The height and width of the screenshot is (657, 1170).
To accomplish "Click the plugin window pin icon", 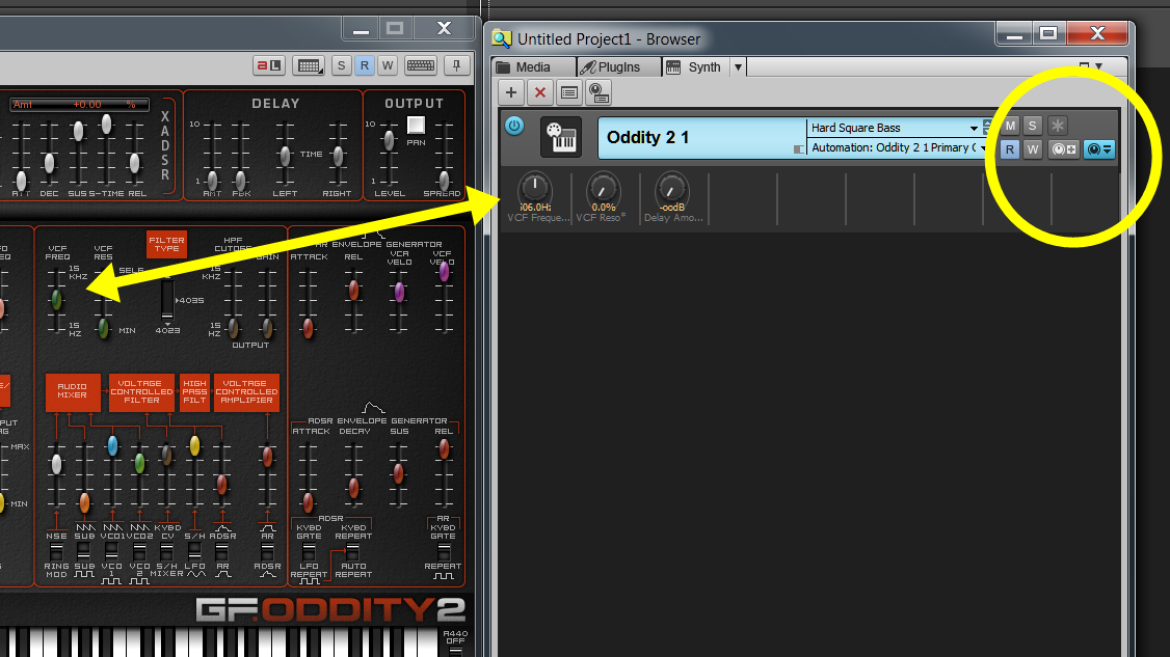I will 457,66.
